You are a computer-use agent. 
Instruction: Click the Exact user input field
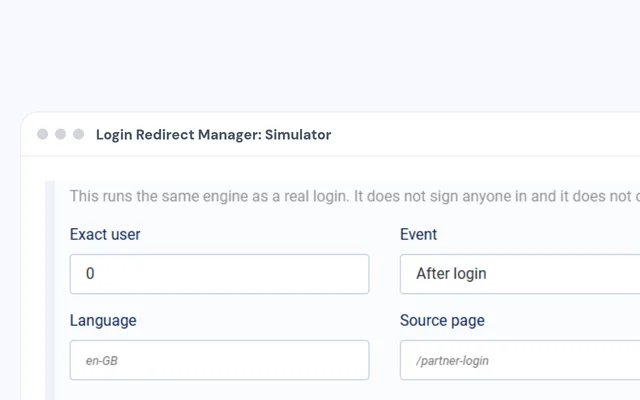[219, 274]
